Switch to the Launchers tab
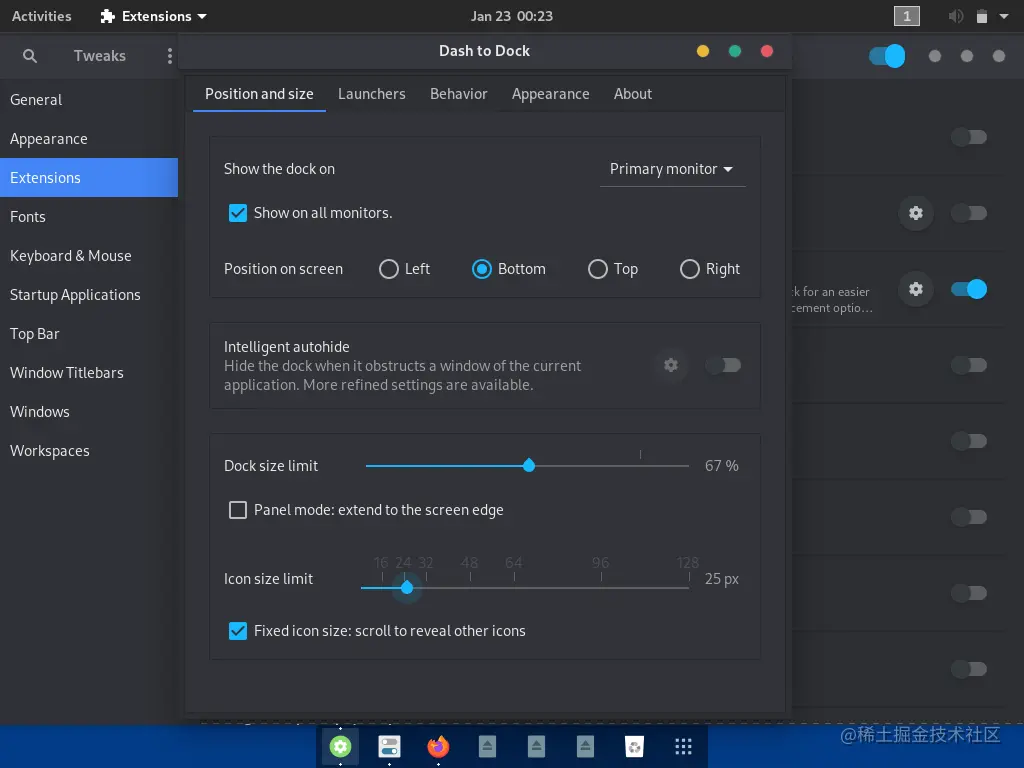 pos(372,94)
